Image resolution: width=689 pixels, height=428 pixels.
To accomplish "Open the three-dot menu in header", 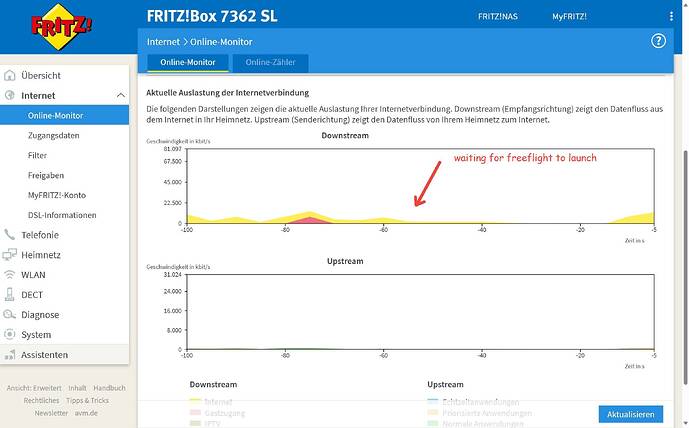I will pyautogui.click(x=671, y=16).
